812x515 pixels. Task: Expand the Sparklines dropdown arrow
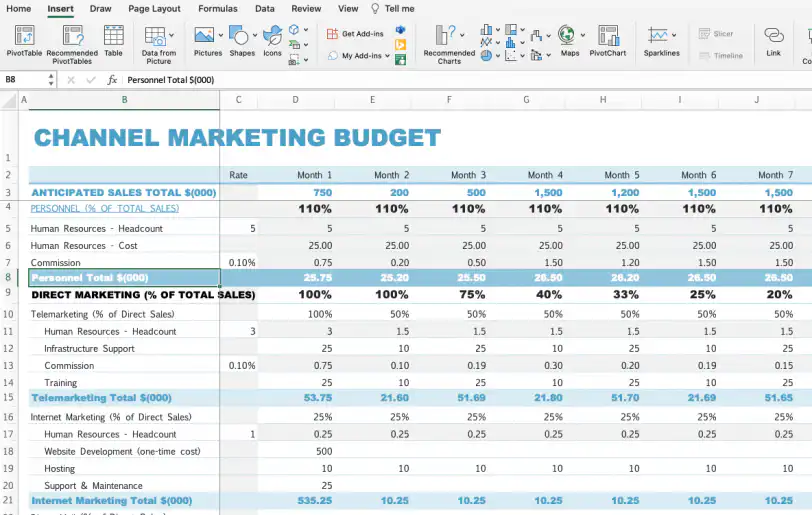click(x=674, y=35)
